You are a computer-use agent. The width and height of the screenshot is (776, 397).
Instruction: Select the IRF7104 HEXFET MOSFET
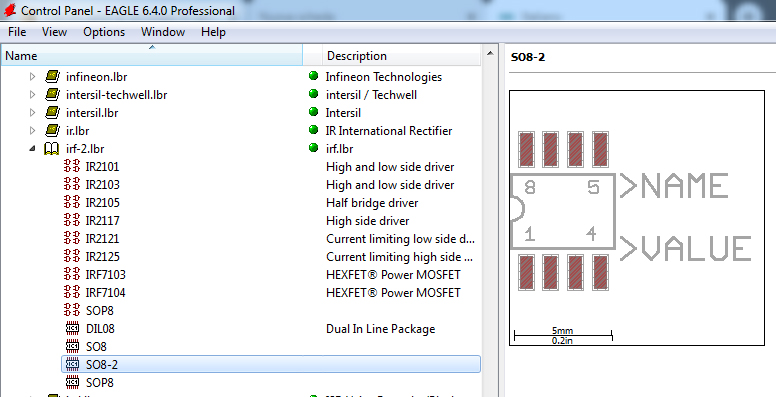click(270, 293)
